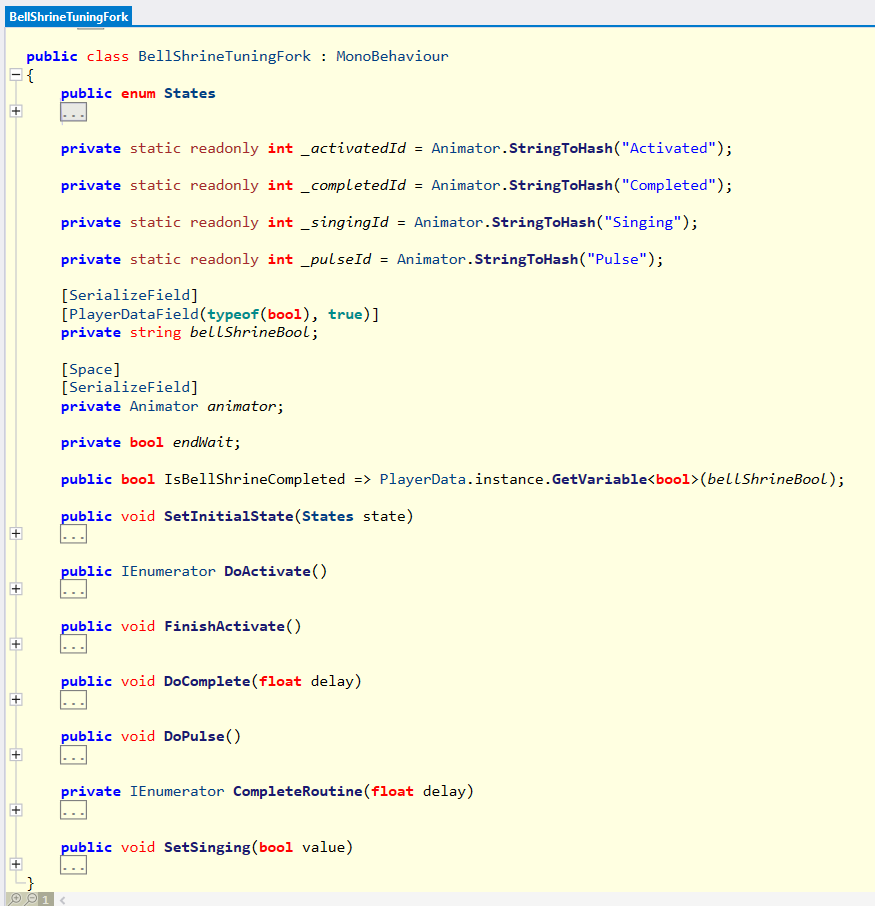Click the ellipsis box under DoPulse
The image size is (875, 906).
click(x=73, y=755)
